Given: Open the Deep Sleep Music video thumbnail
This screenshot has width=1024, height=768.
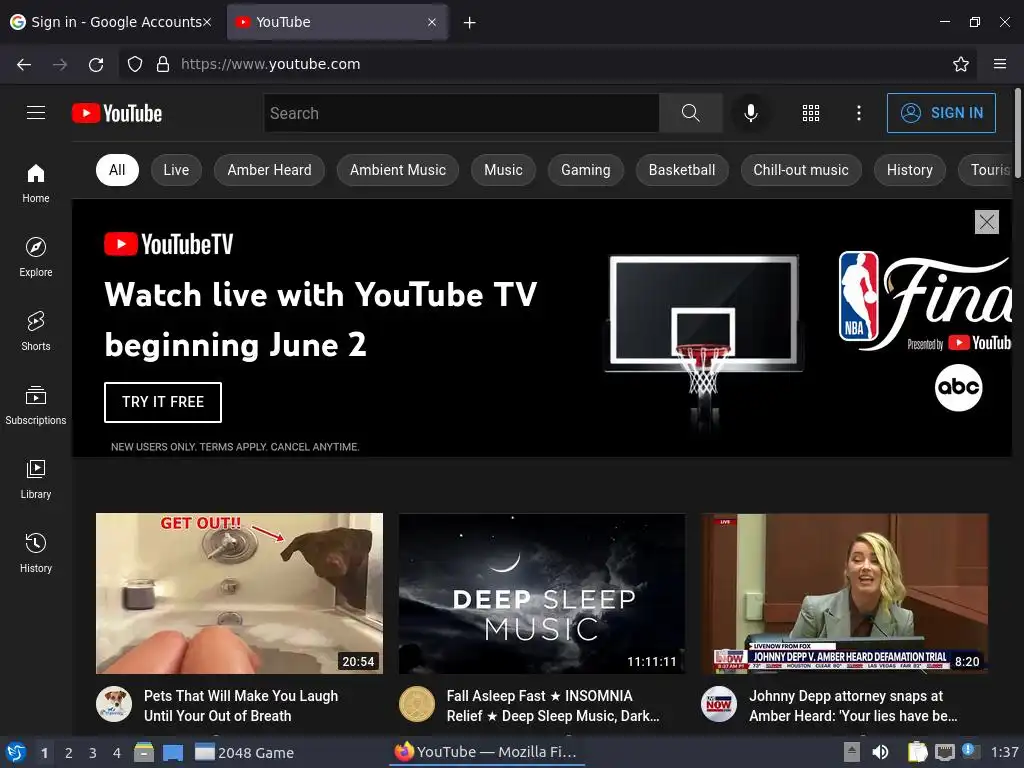Looking at the screenshot, I should click(542, 593).
